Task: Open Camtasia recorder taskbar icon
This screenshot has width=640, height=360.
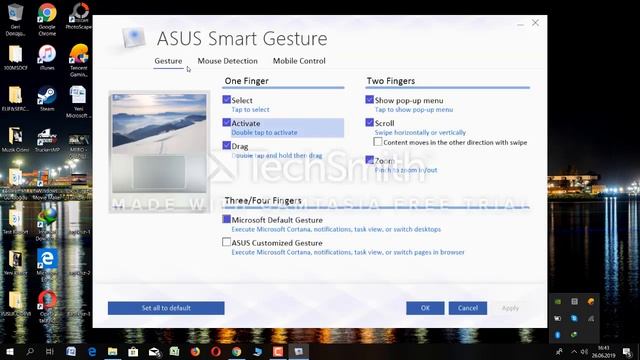Action: pyautogui.click(x=278, y=351)
